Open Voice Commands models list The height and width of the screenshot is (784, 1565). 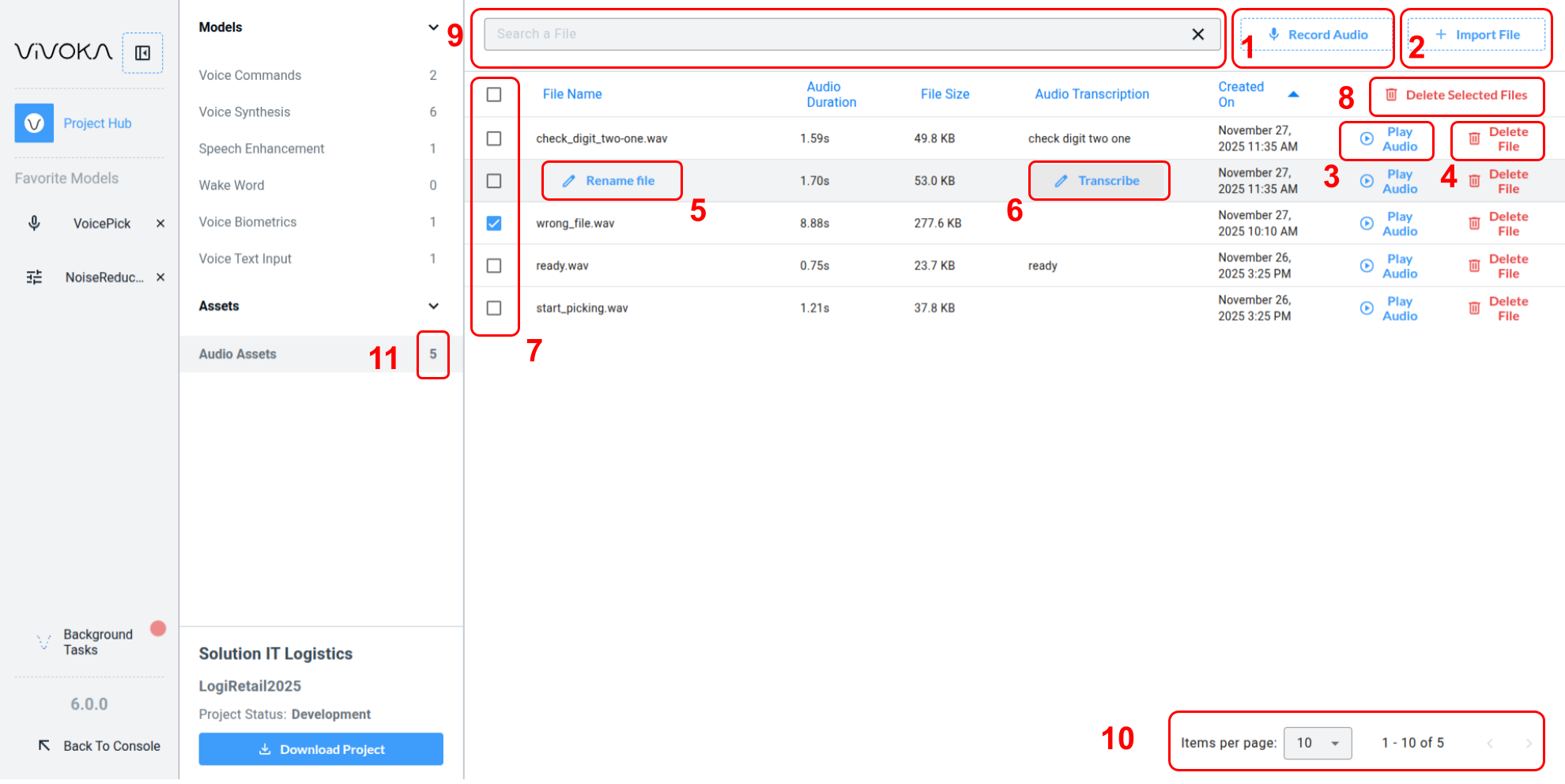[x=250, y=75]
